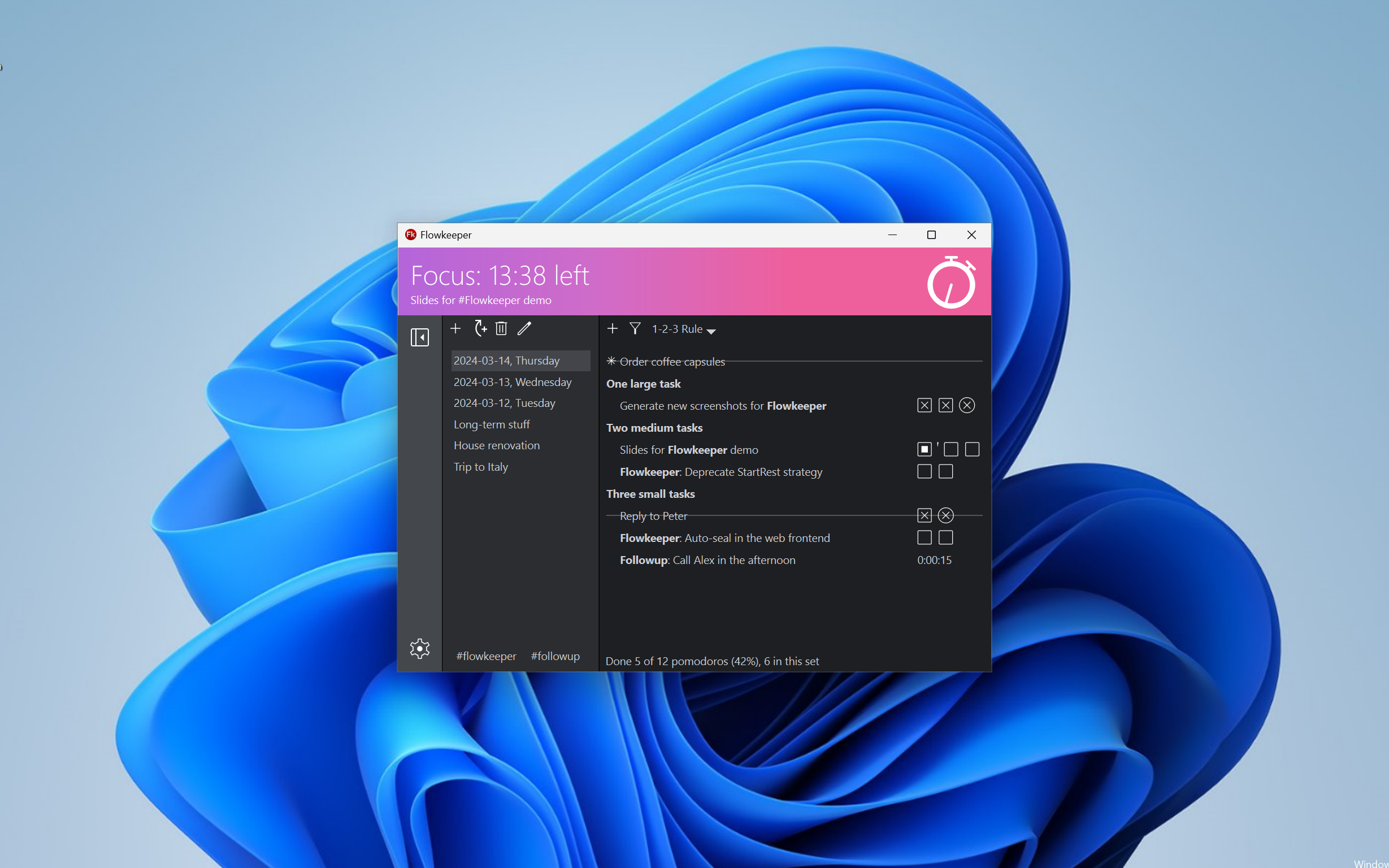Create backlog from incomplete items
The height and width of the screenshot is (868, 1389).
point(480,328)
